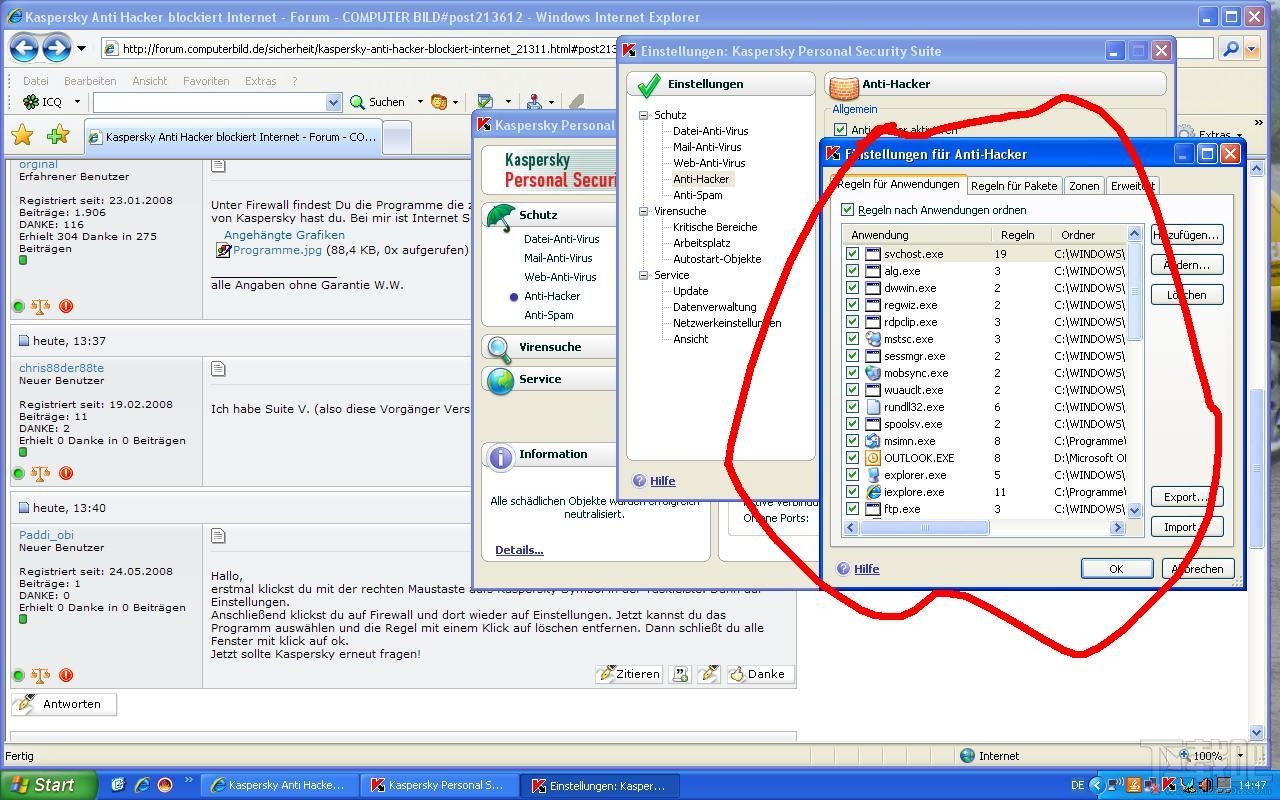Screen dimensions: 1280x800
Task: Click the OUTLOOK.EXE application icon in rules list
Action: pos(873,458)
